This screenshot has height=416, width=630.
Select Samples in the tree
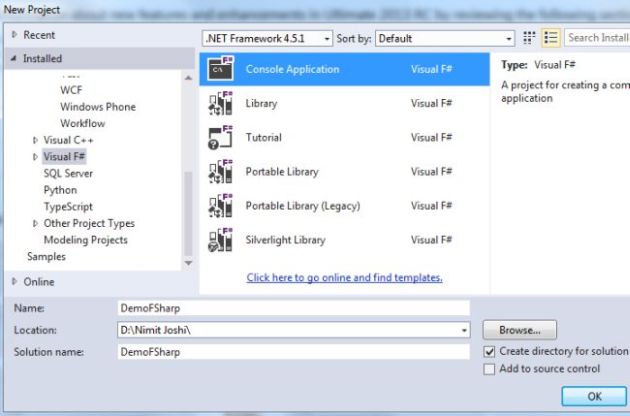pyautogui.click(x=46, y=256)
